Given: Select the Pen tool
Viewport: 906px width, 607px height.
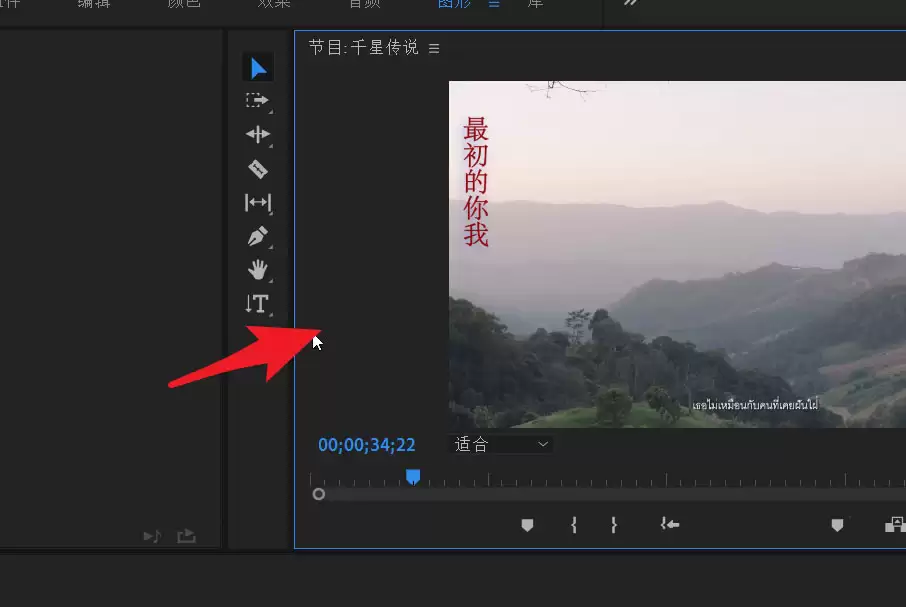Looking at the screenshot, I should pyautogui.click(x=258, y=236).
